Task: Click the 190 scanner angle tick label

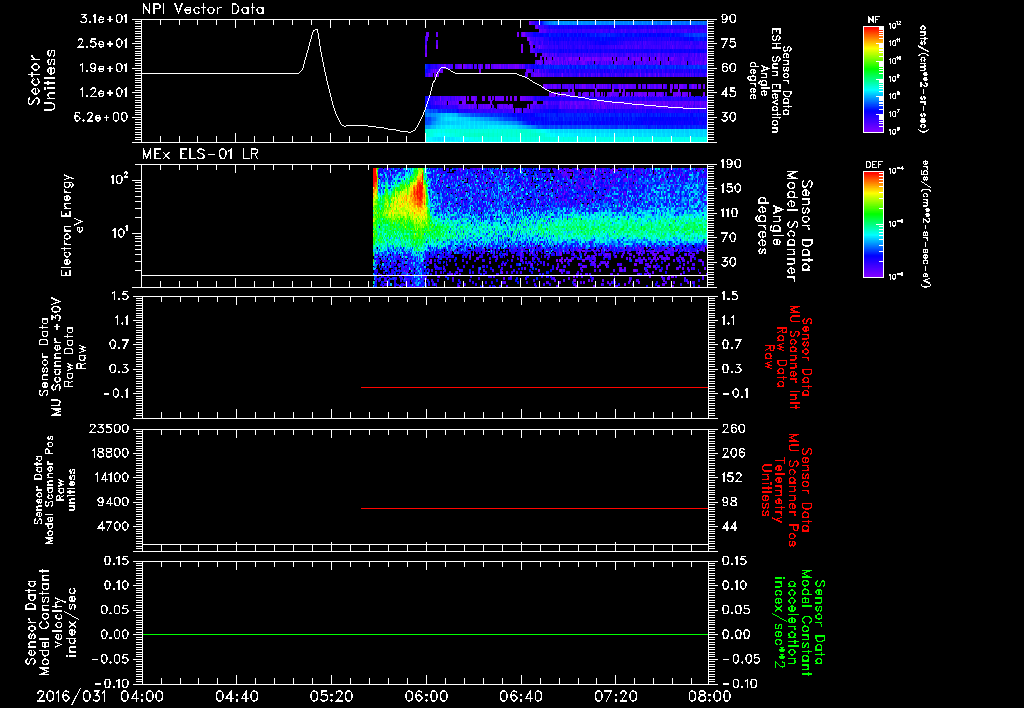Action: tap(733, 164)
